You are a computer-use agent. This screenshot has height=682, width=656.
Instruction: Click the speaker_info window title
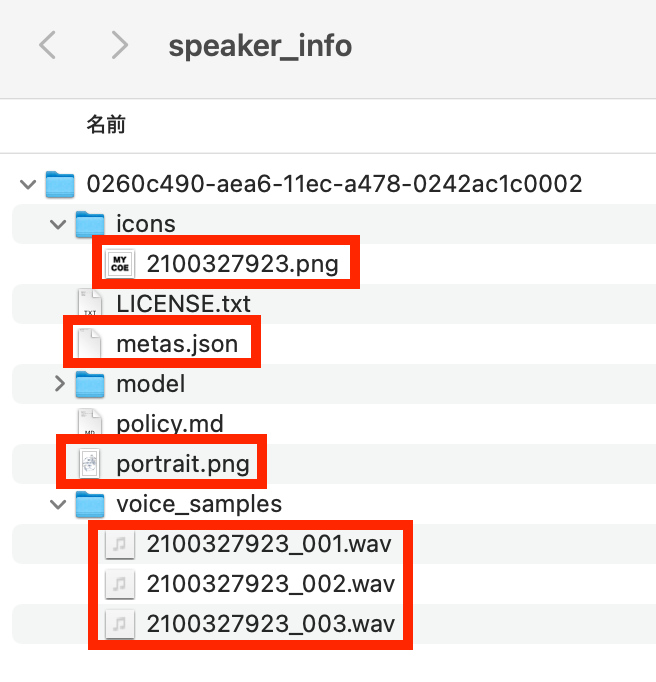point(260,46)
